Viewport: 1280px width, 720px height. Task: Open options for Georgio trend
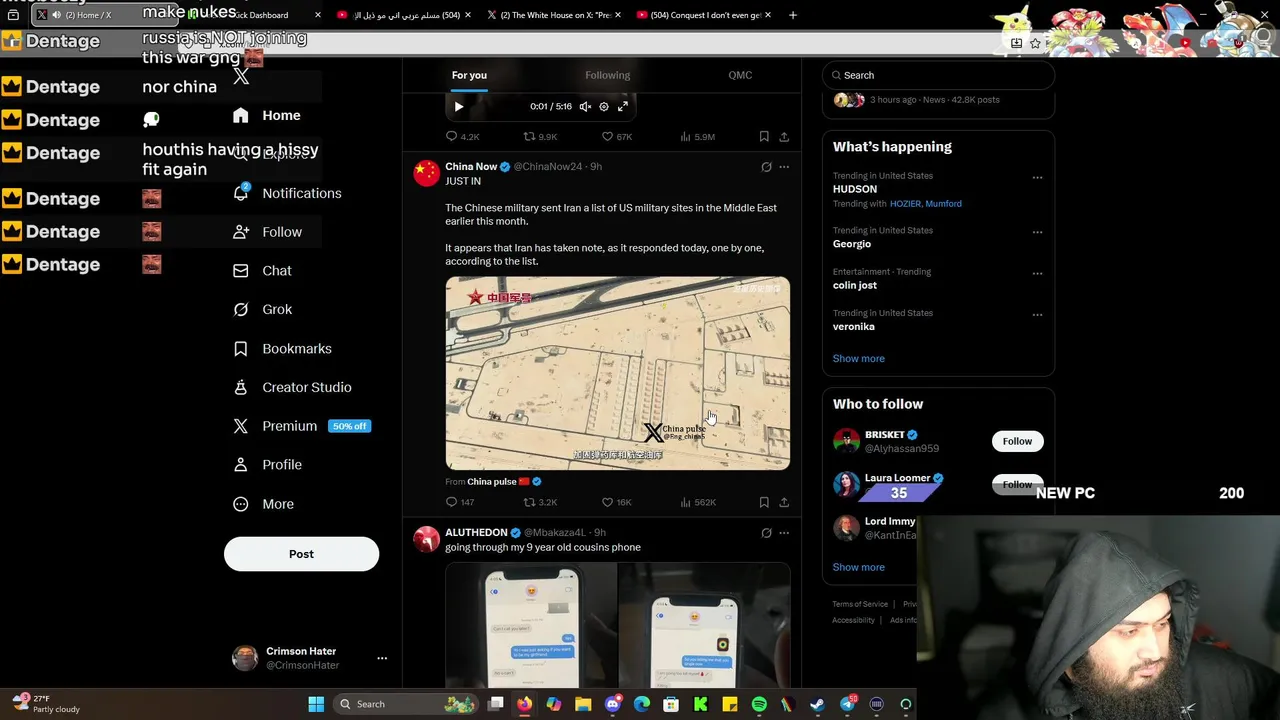1037,232
